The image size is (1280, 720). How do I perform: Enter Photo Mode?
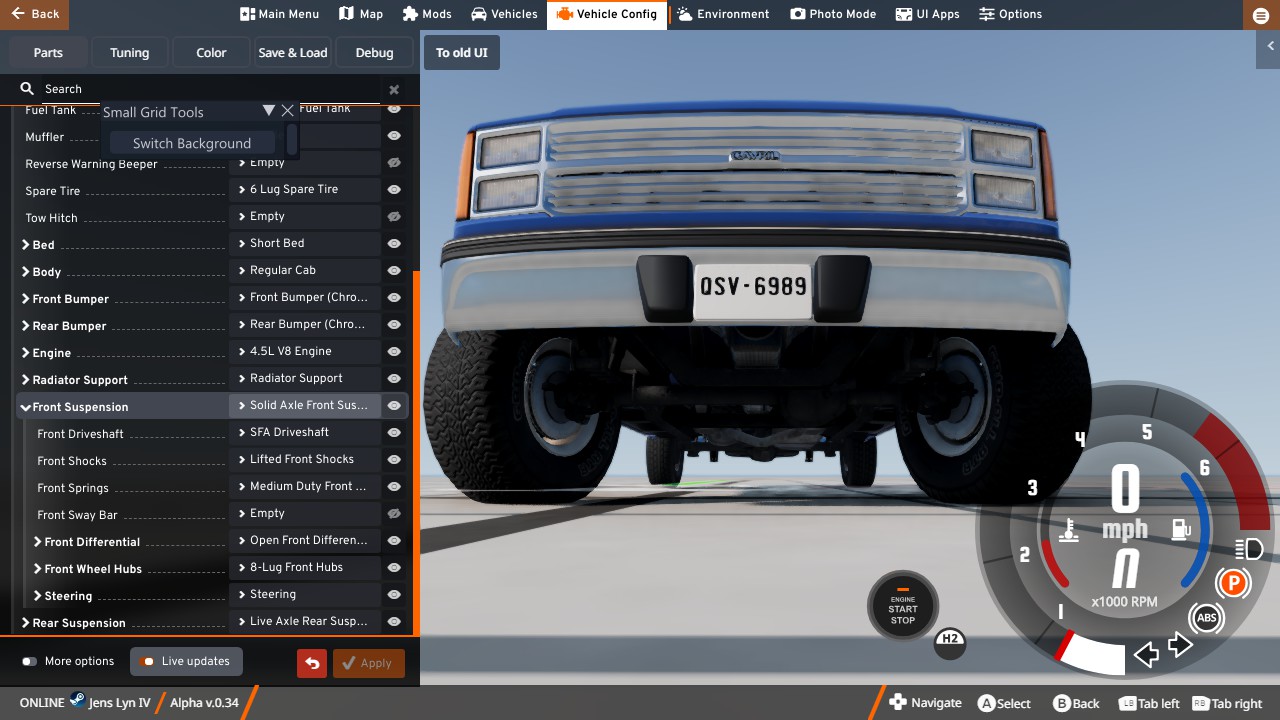833,14
